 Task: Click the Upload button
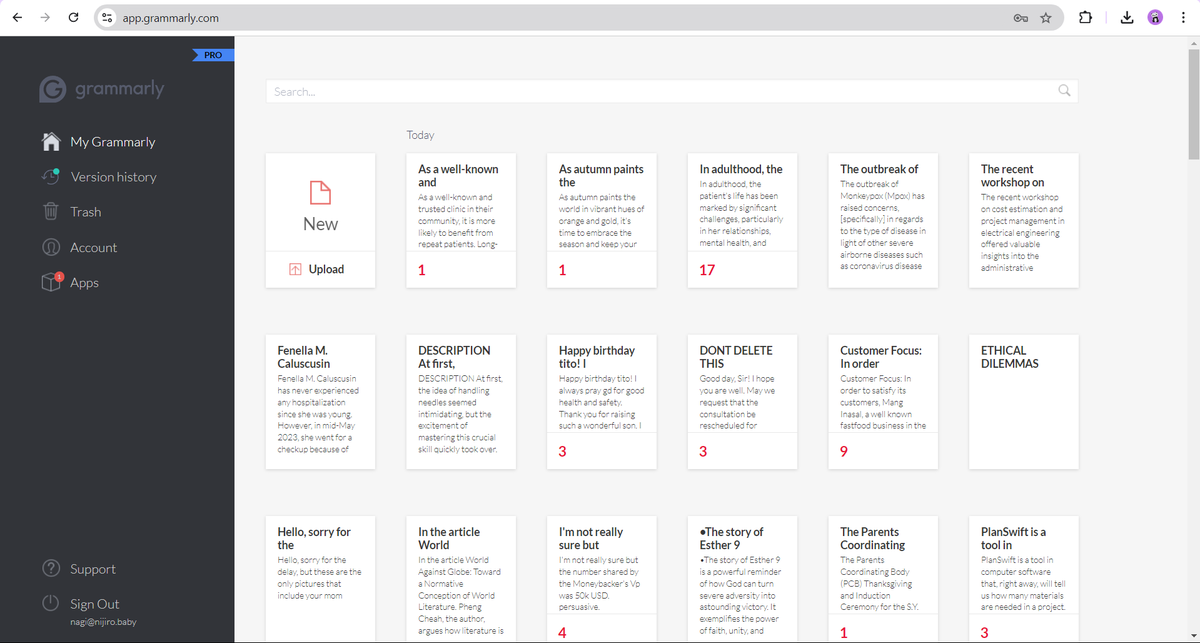pos(320,269)
